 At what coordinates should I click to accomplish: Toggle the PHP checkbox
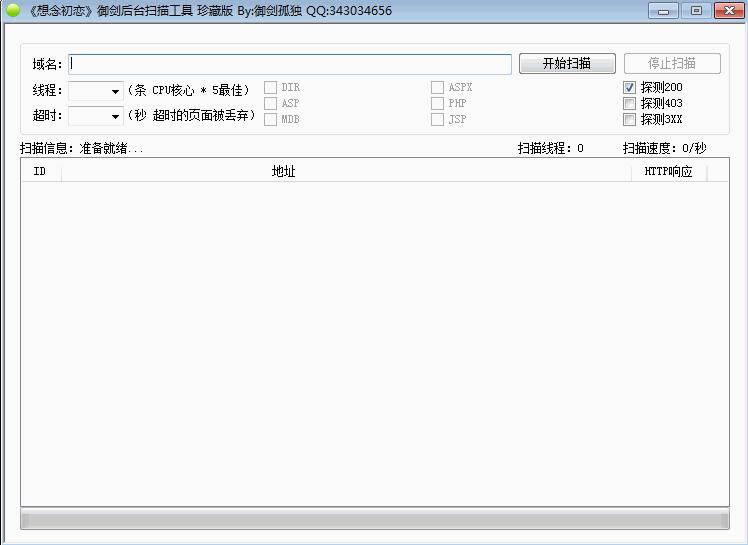coord(437,103)
